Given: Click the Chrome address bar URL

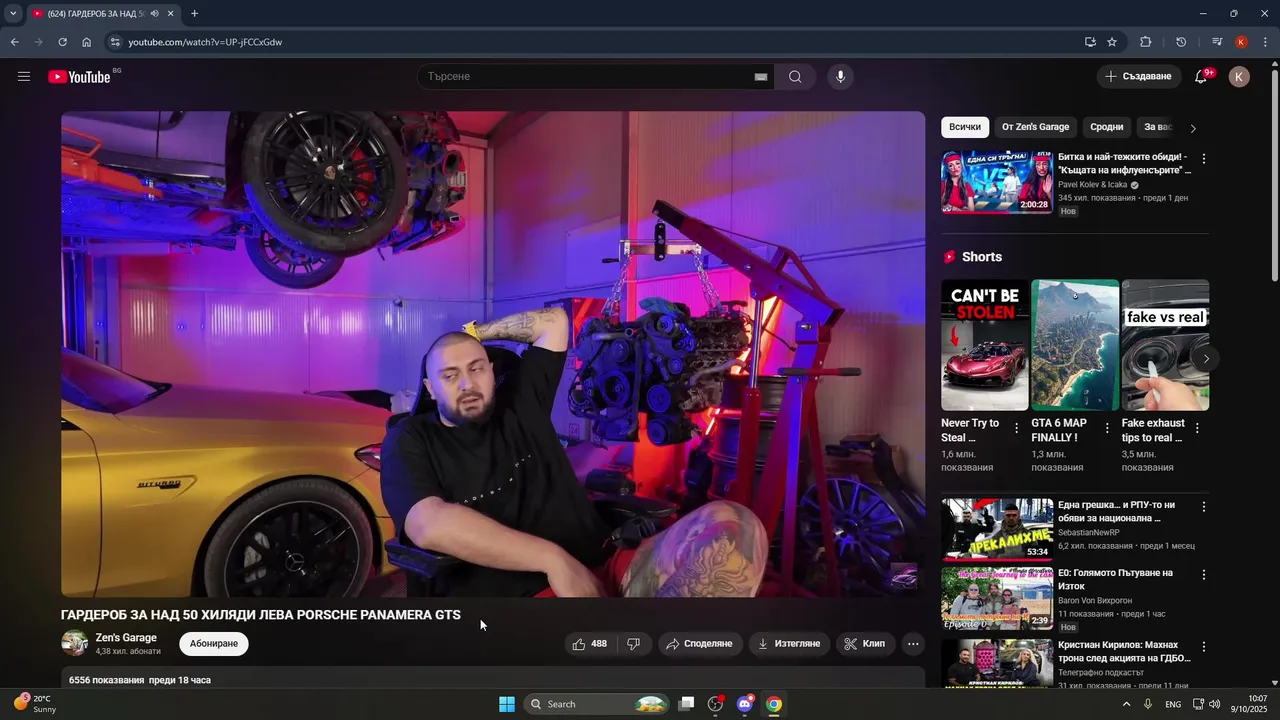Looking at the screenshot, I should (x=205, y=42).
